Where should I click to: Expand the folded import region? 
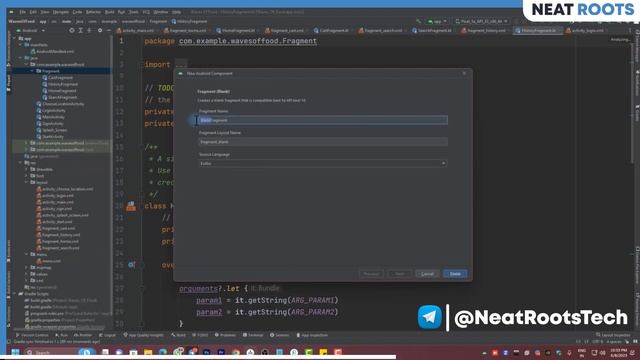[181, 64]
